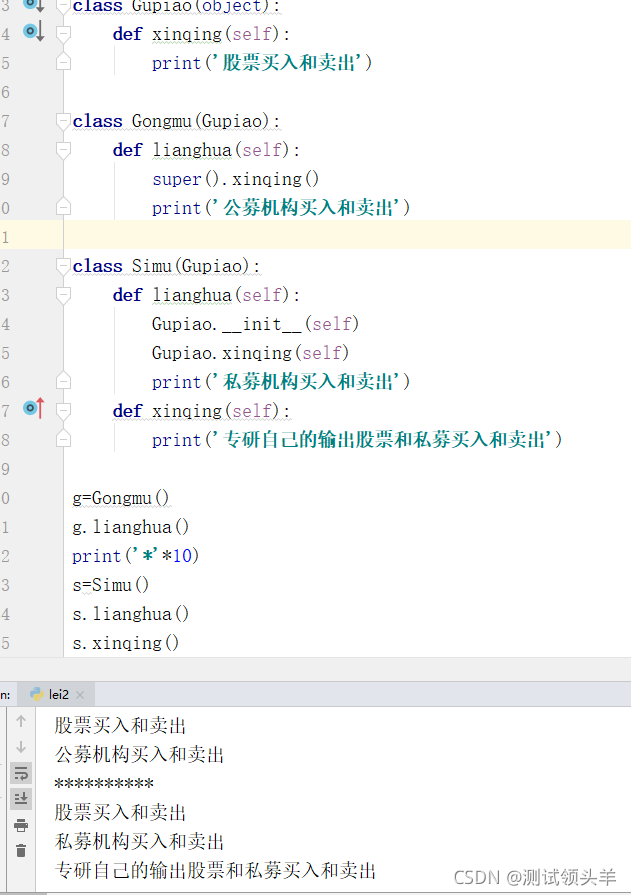The image size is (631, 895).
Task: Click the Python icon on lei2 tab
Action: [x=36, y=694]
